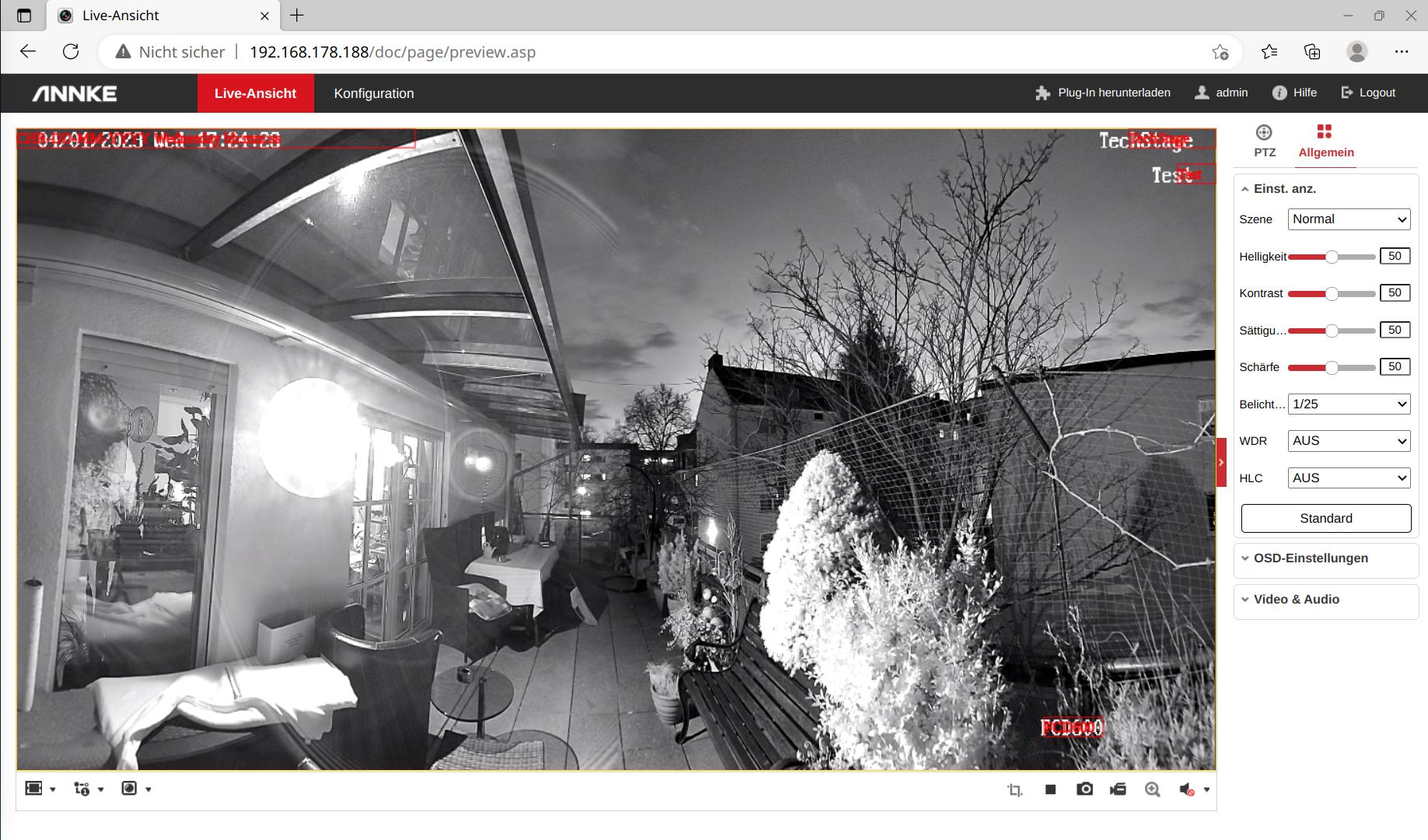This screenshot has height=840, width=1428.
Task: Toggle the muted speaker audio icon
Action: pos(1187,789)
